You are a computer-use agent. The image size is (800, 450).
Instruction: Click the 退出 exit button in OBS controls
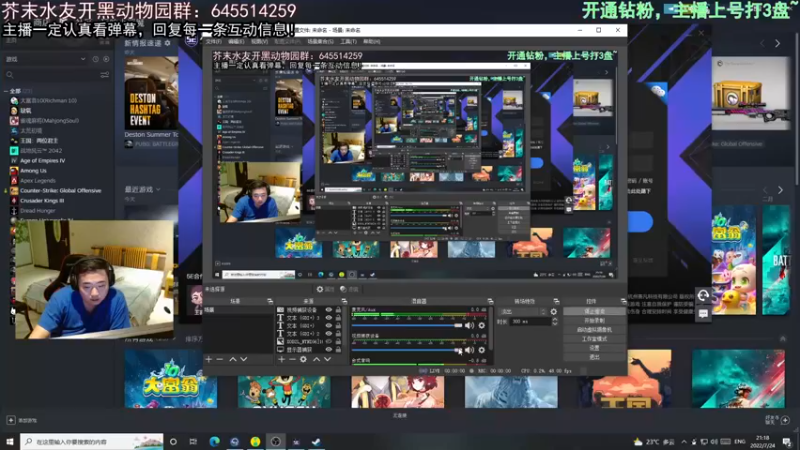tap(594, 357)
